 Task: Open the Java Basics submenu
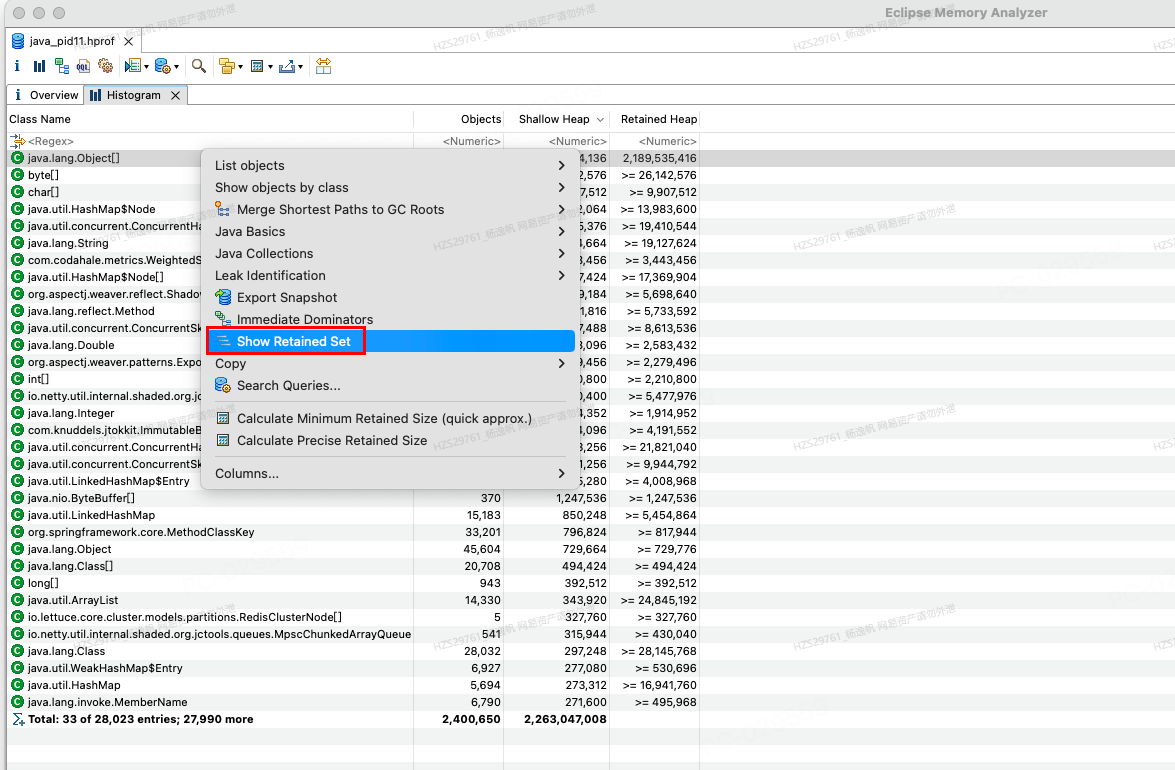390,231
